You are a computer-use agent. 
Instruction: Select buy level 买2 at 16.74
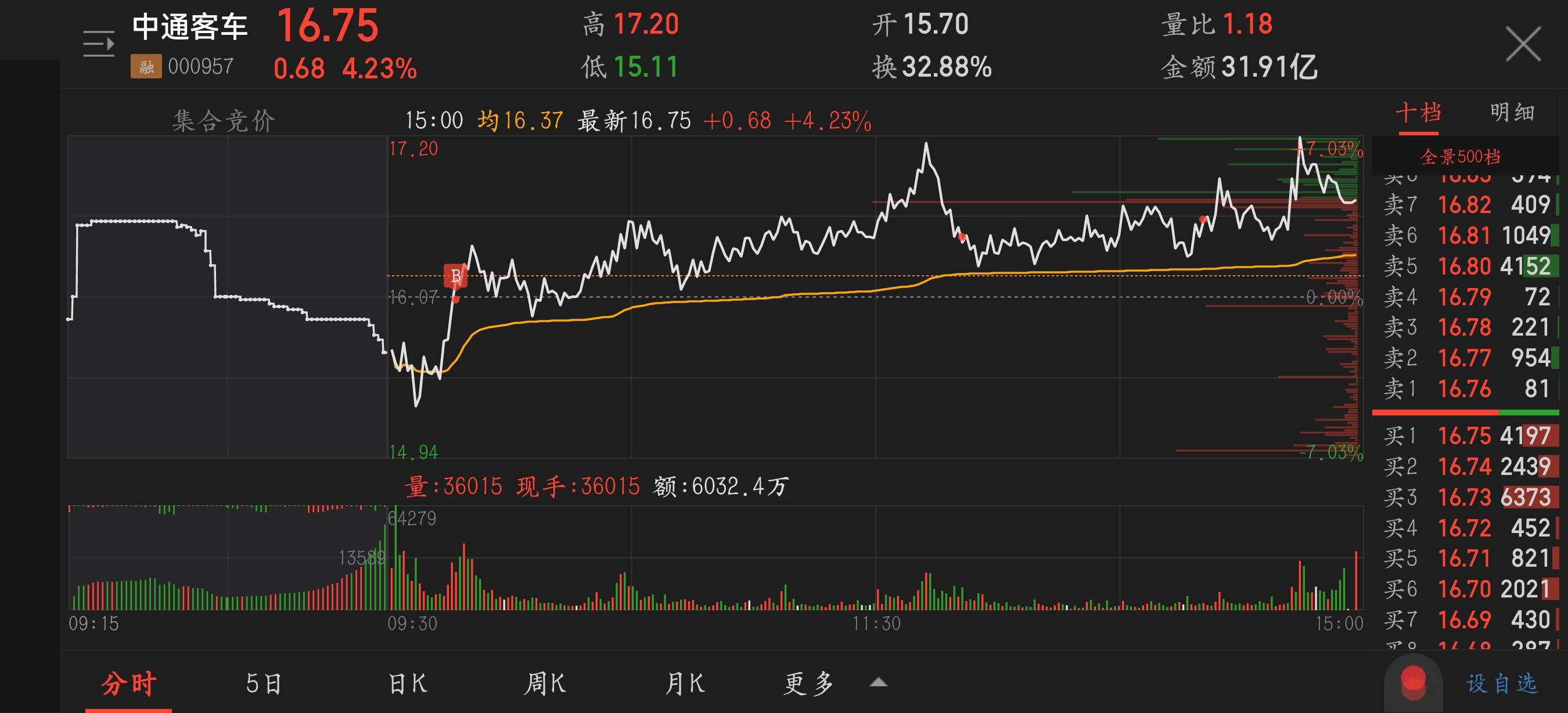pyautogui.click(x=1466, y=467)
